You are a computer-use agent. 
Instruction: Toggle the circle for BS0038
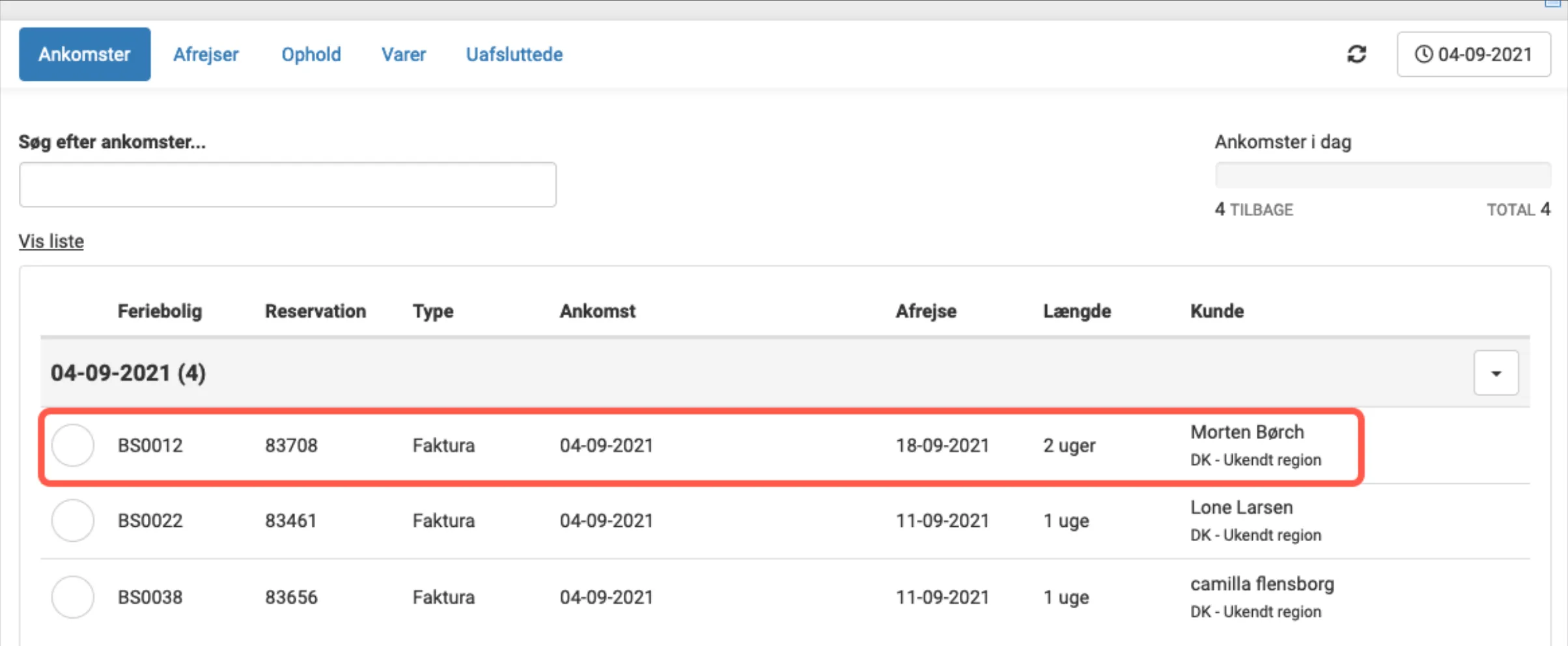73,597
